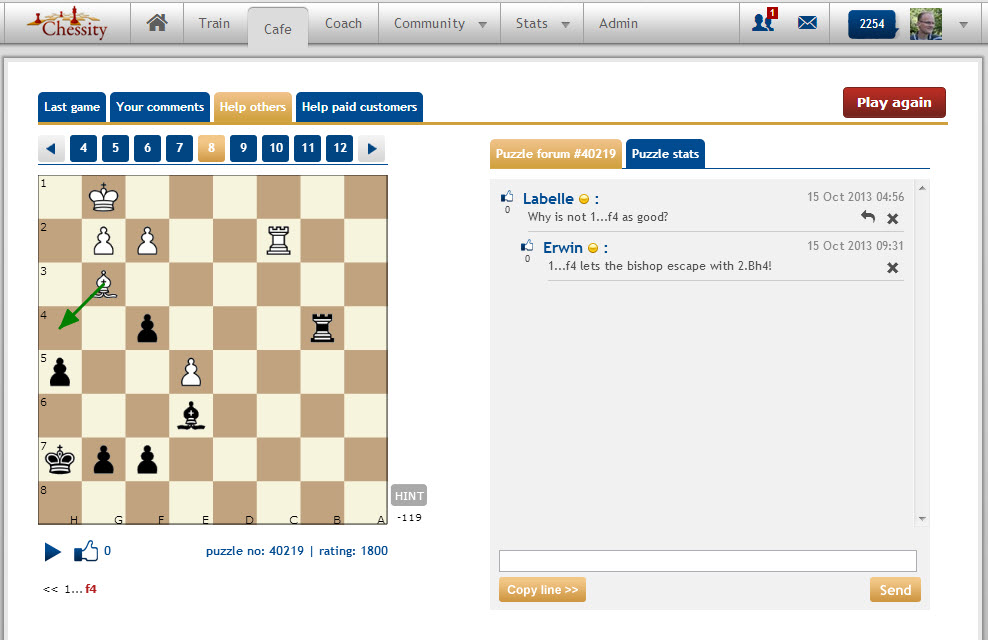Click the white pawn on f2

pyautogui.click(x=147, y=241)
